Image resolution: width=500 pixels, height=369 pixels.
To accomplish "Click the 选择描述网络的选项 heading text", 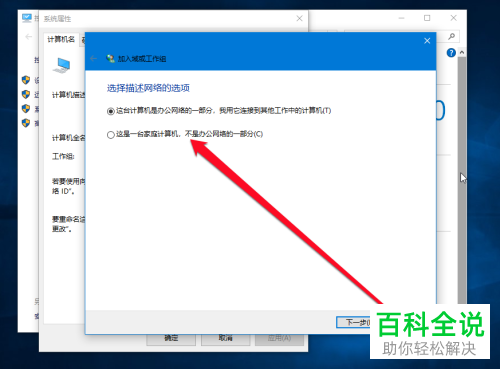I will (x=148, y=88).
